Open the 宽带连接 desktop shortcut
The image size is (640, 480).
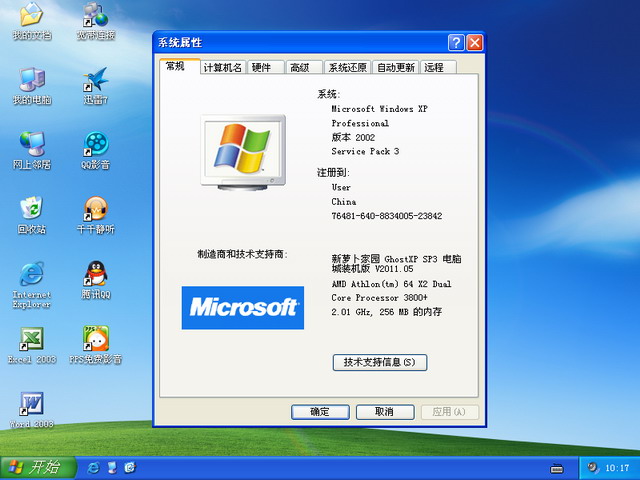point(96,20)
